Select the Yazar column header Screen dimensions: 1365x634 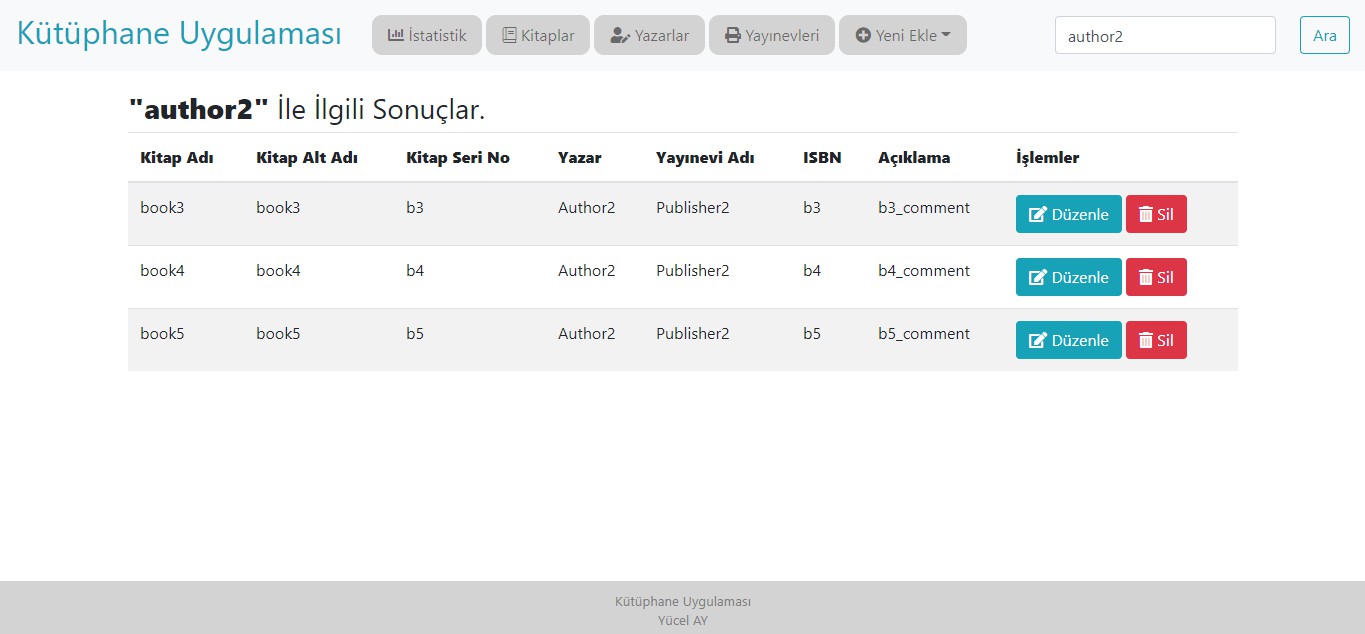click(x=579, y=158)
